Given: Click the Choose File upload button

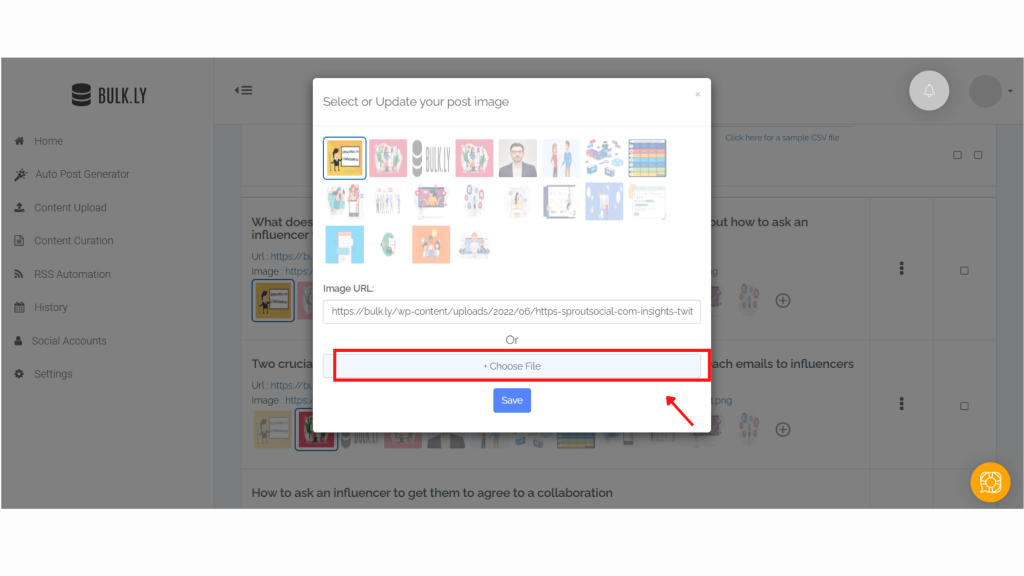Looking at the screenshot, I should click(x=512, y=366).
